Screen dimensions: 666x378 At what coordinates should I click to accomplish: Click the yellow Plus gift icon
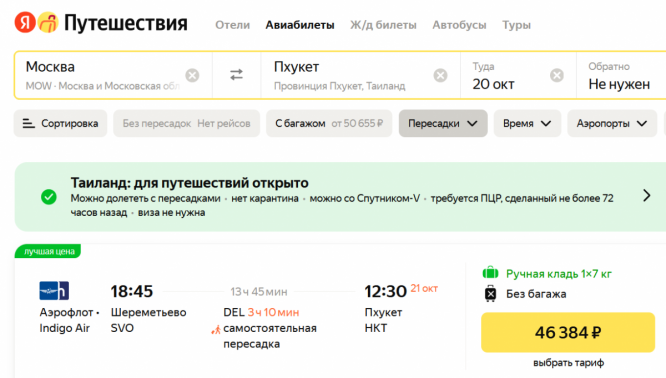(x=48, y=23)
